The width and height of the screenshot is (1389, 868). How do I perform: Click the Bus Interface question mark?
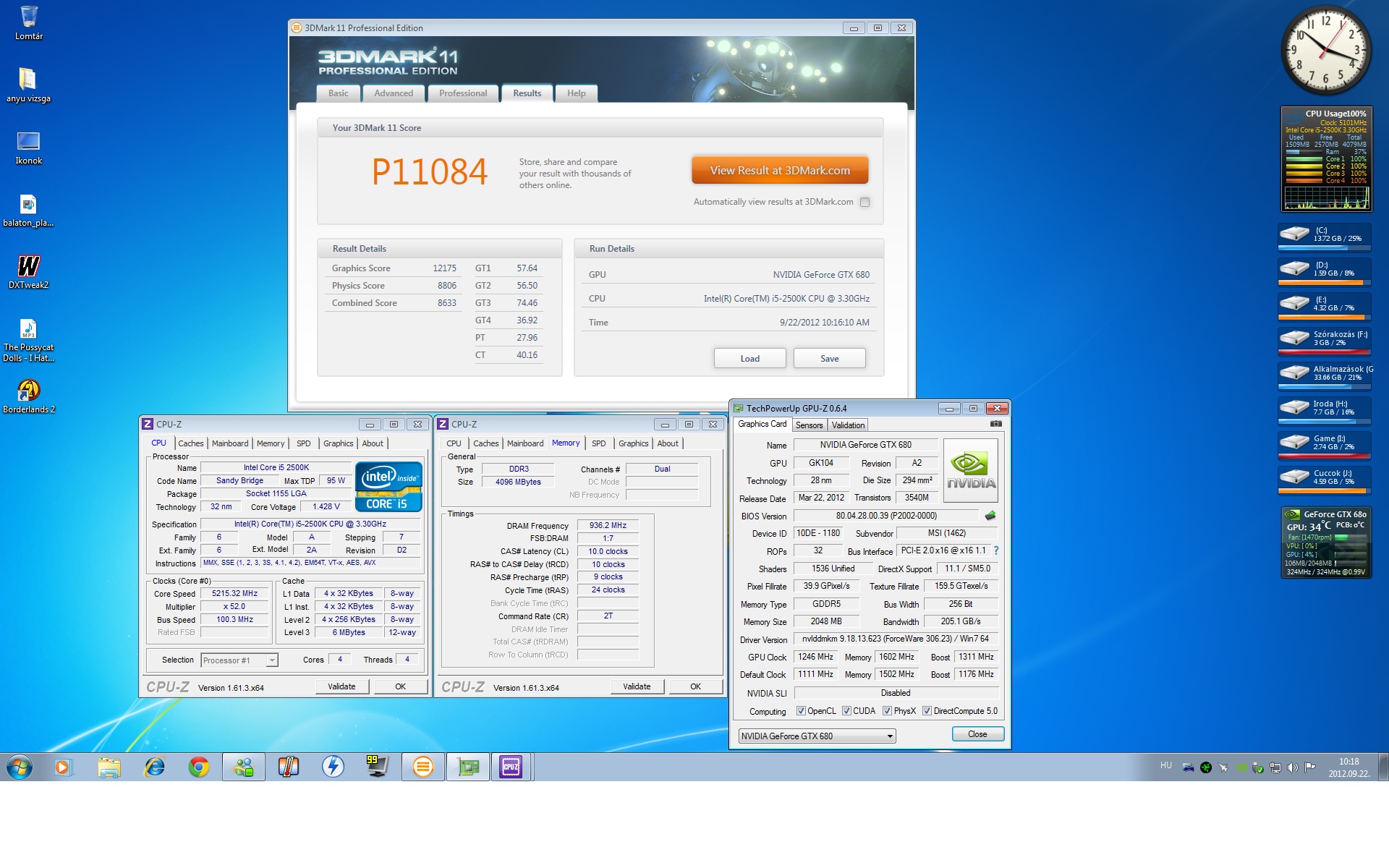click(x=996, y=550)
